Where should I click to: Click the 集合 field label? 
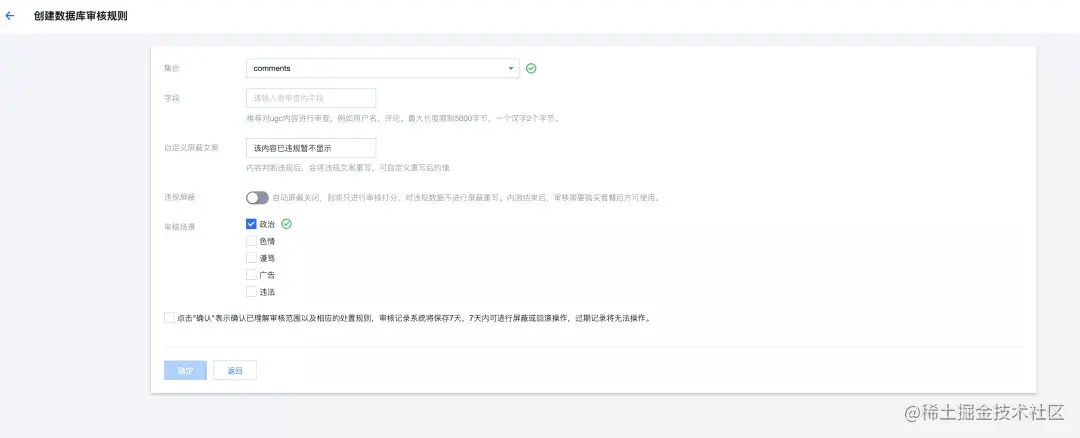(172, 68)
